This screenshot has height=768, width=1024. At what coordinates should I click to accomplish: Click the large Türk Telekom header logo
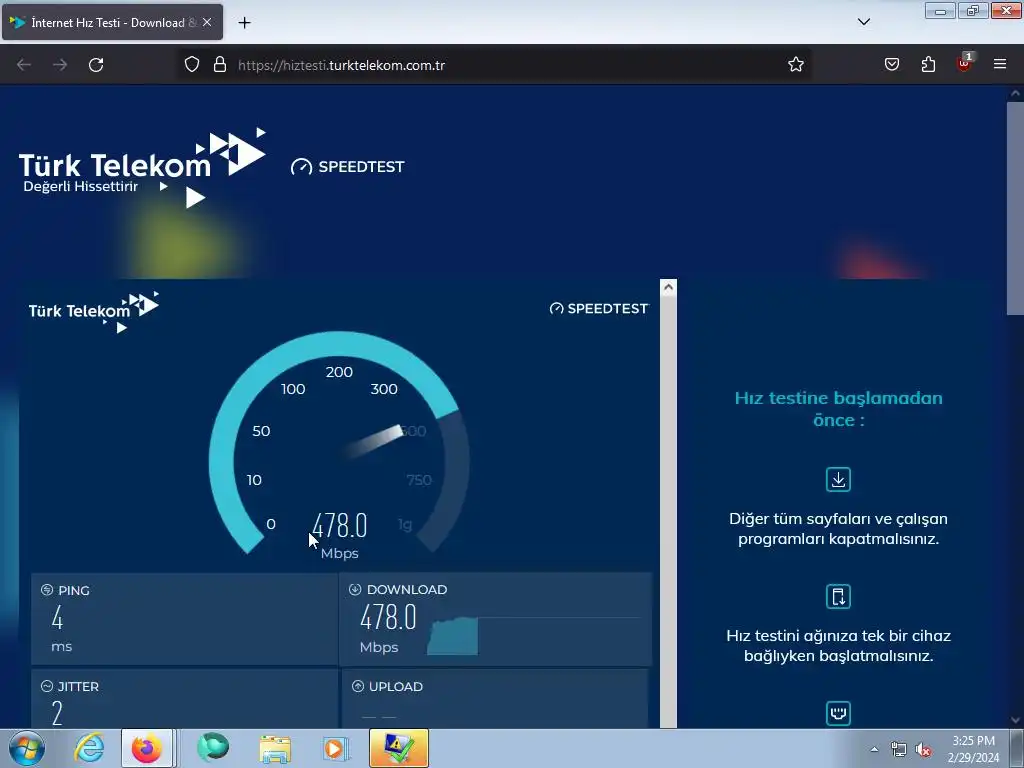[x=142, y=168]
